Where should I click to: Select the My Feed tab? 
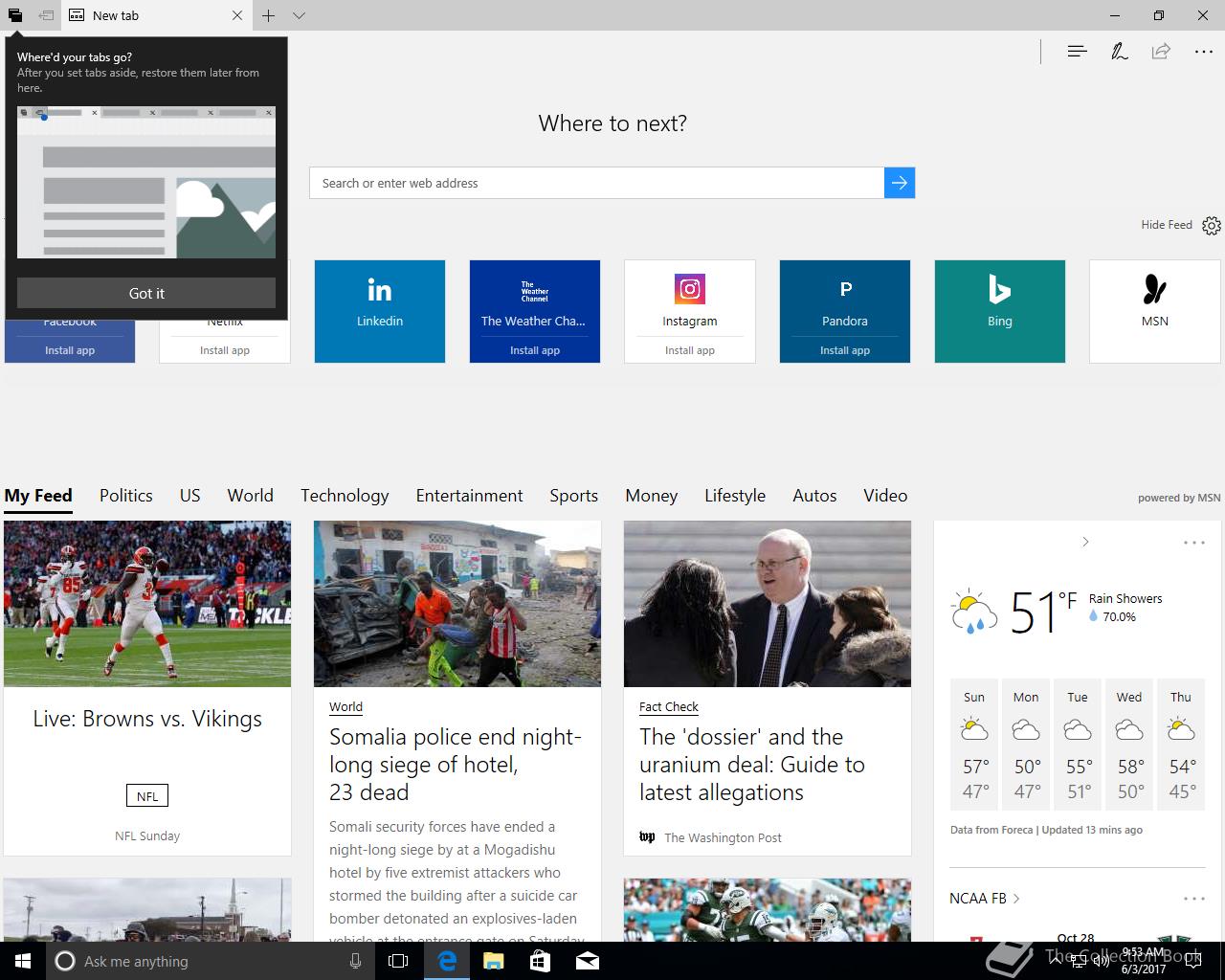[x=38, y=496]
